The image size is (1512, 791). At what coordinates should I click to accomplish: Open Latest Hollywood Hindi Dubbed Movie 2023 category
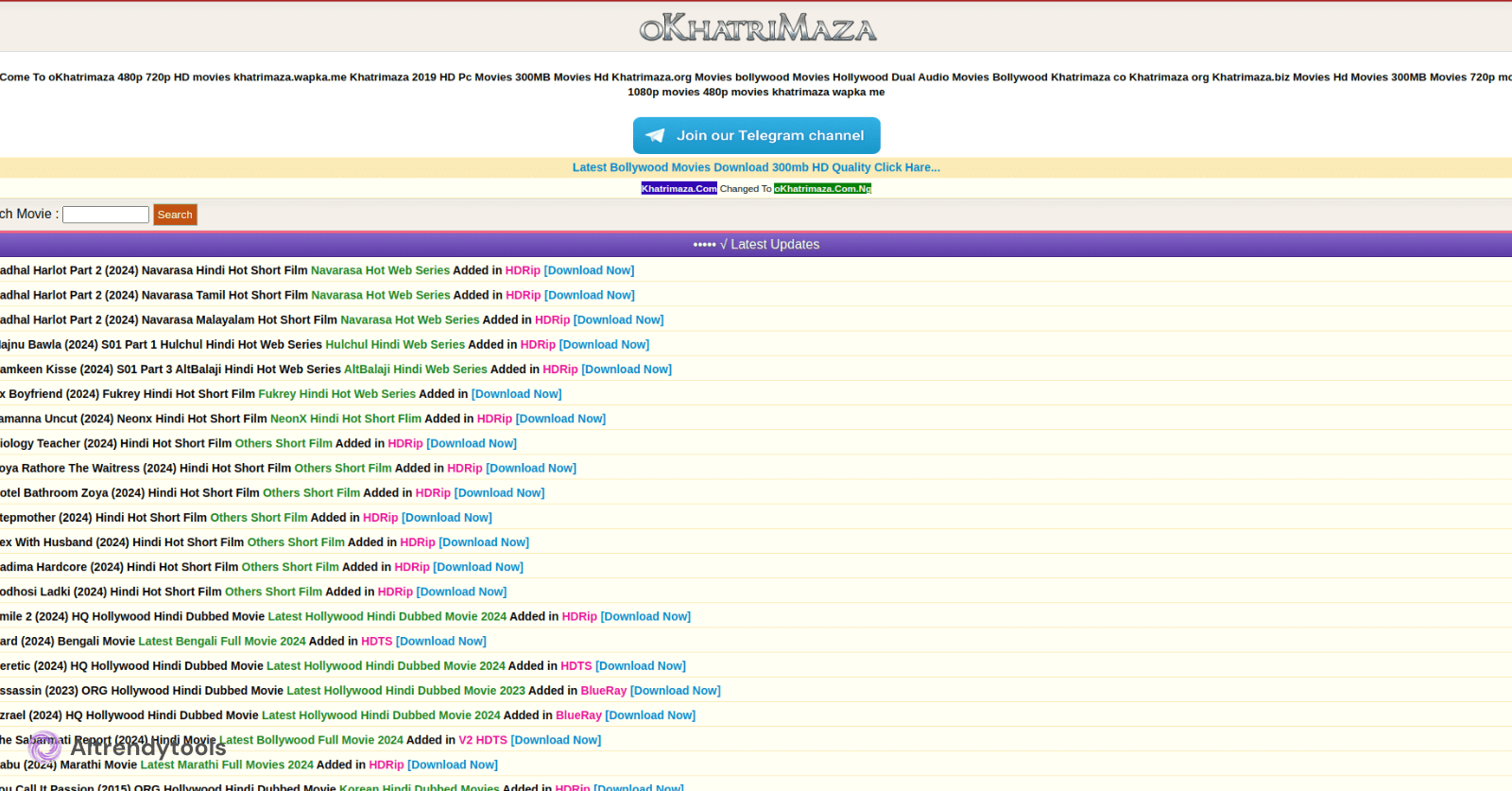tap(406, 691)
